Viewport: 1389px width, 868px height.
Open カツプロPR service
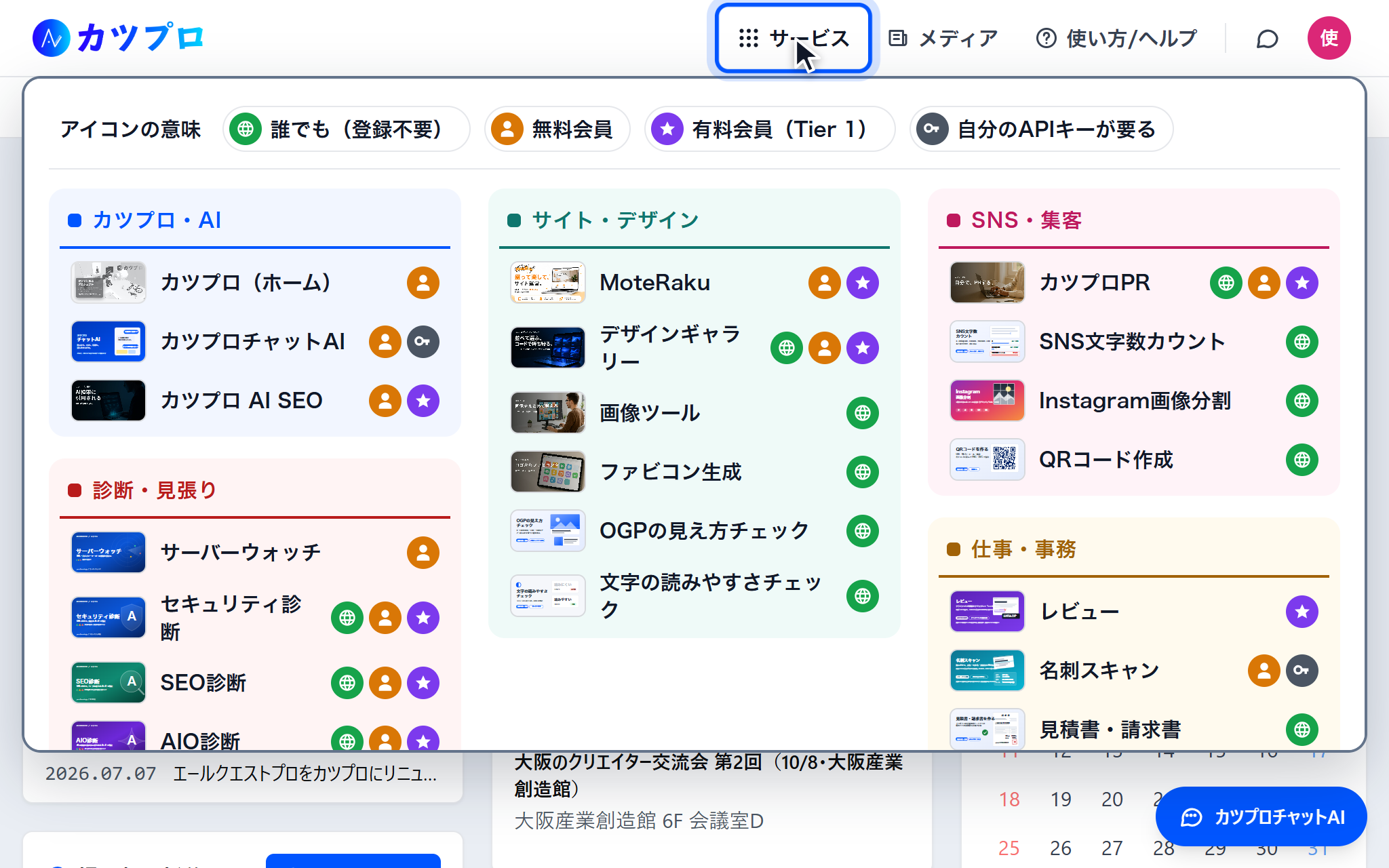(1134, 283)
